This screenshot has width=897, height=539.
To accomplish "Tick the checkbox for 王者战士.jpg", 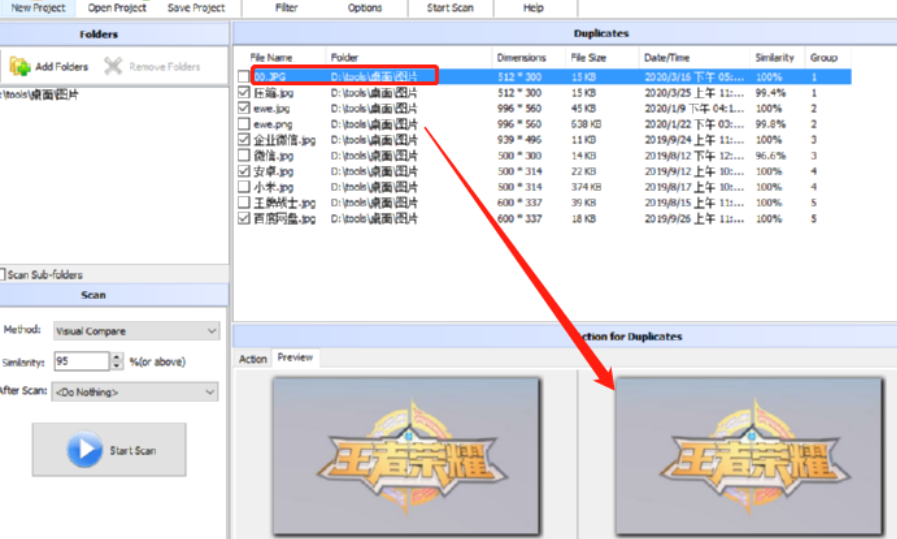I will tap(244, 203).
